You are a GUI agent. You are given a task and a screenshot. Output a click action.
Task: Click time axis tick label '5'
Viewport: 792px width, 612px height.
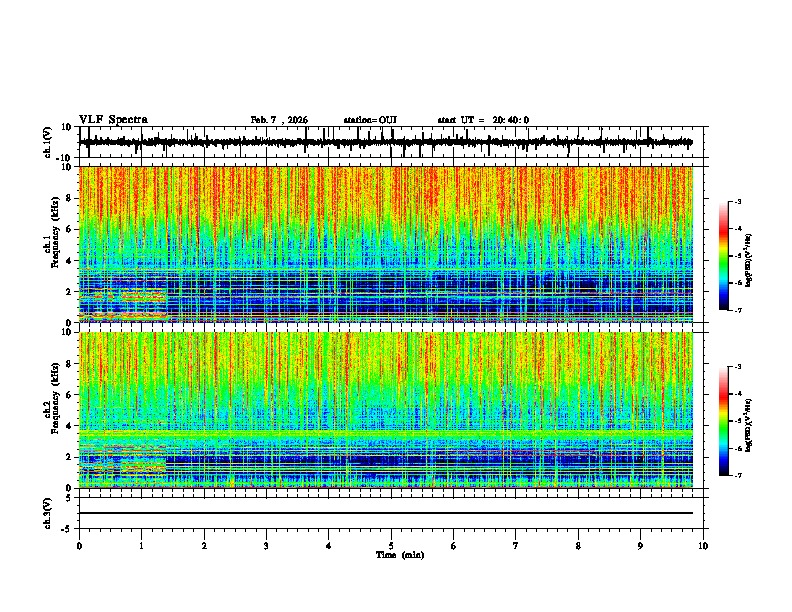[x=391, y=546]
